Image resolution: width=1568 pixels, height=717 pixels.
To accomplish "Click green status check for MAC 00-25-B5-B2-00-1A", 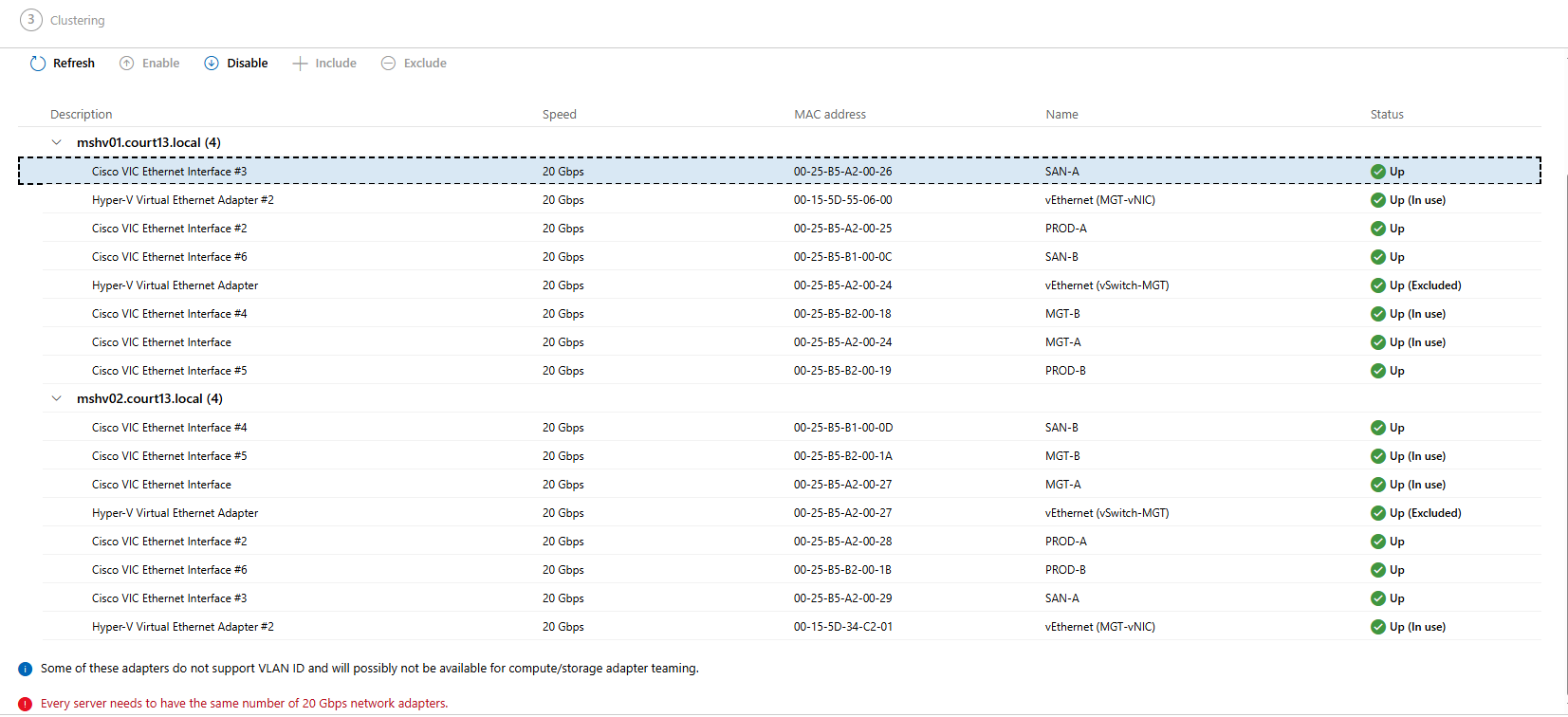I will click(1378, 456).
